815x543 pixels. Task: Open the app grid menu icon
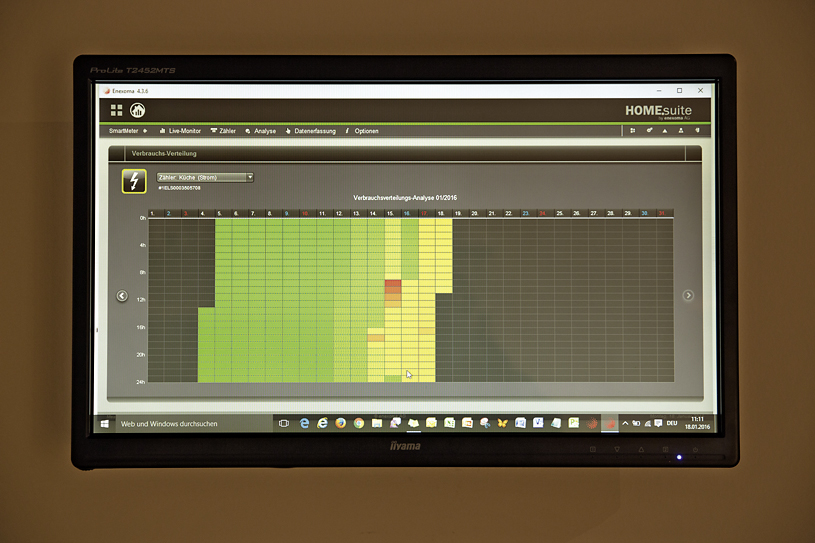pyautogui.click(x=116, y=110)
